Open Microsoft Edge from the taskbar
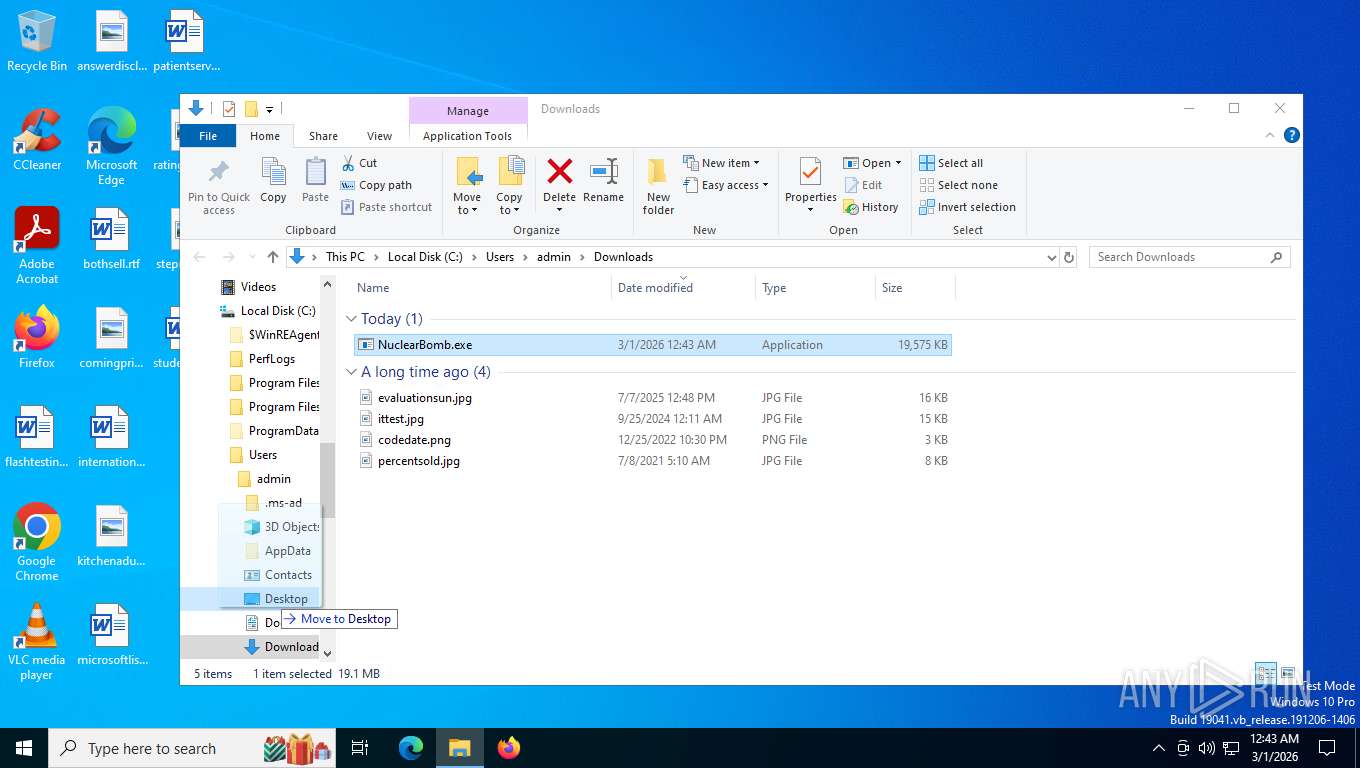 pos(411,747)
